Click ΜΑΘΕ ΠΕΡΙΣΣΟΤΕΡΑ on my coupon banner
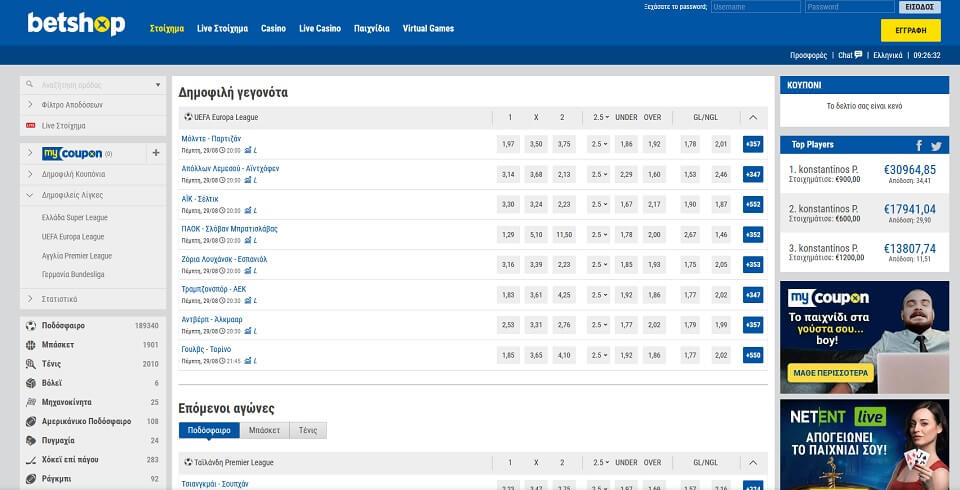The width and height of the screenshot is (960, 490). pos(830,372)
